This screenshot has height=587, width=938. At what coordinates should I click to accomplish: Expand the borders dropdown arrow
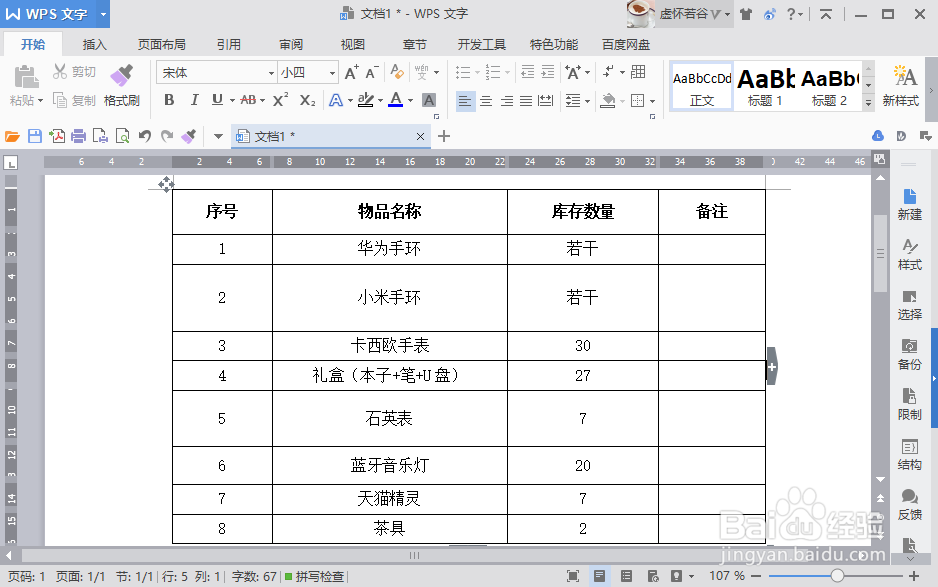(652, 101)
